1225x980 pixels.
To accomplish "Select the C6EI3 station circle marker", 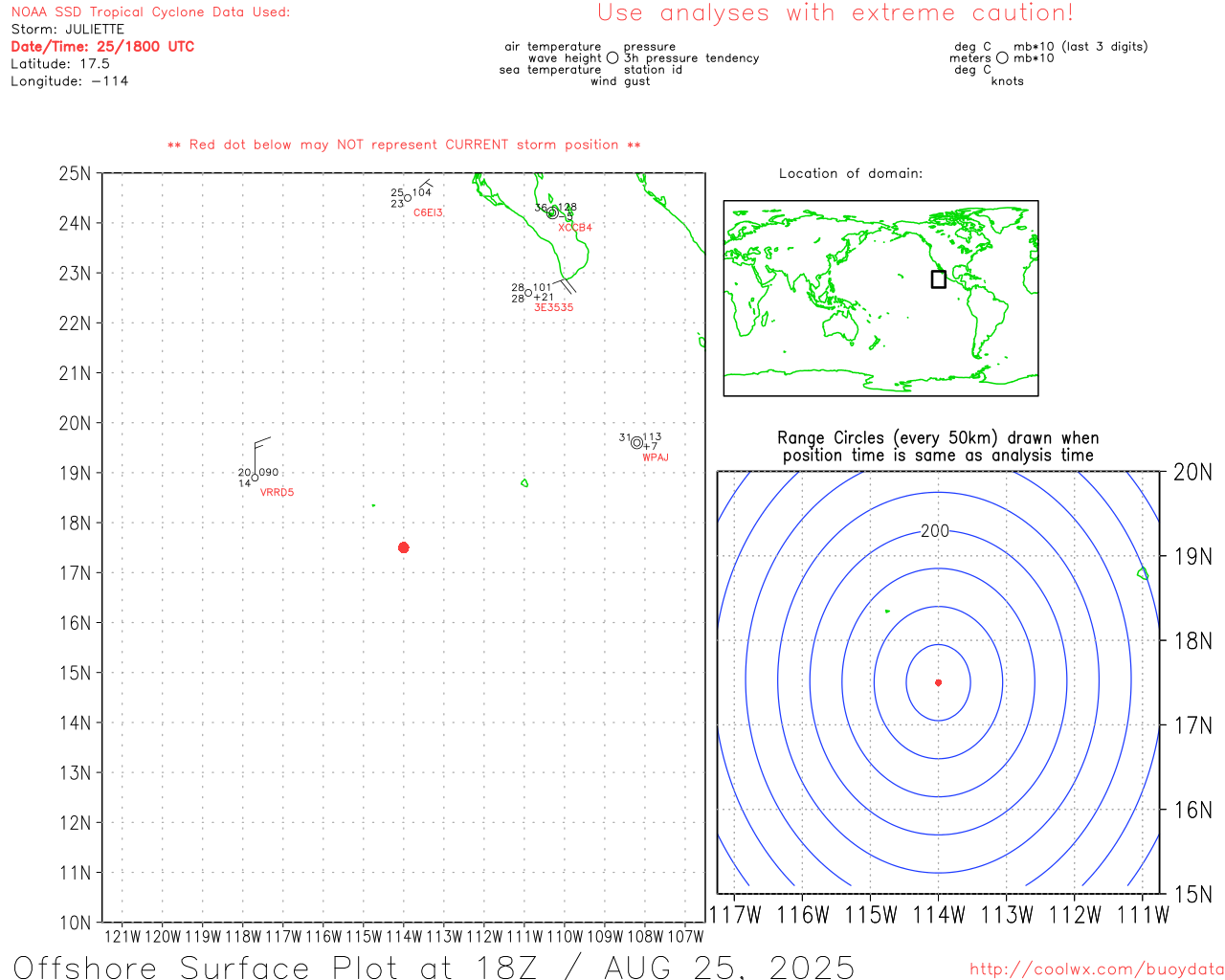I will click(408, 198).
